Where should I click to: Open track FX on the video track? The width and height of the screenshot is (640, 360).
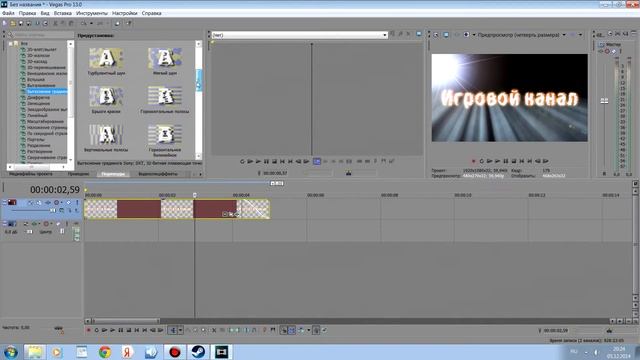point(48,202)
